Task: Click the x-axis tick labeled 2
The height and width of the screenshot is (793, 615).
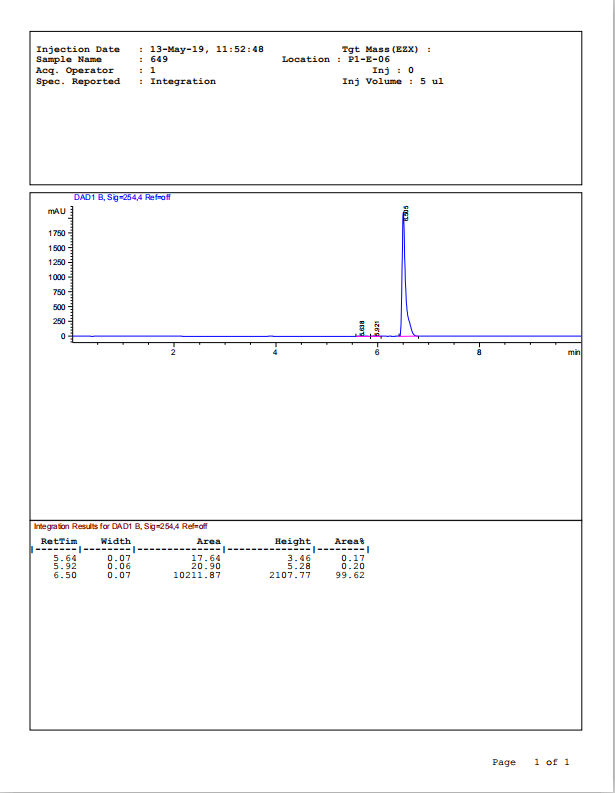Action: (x=173, y=352)
